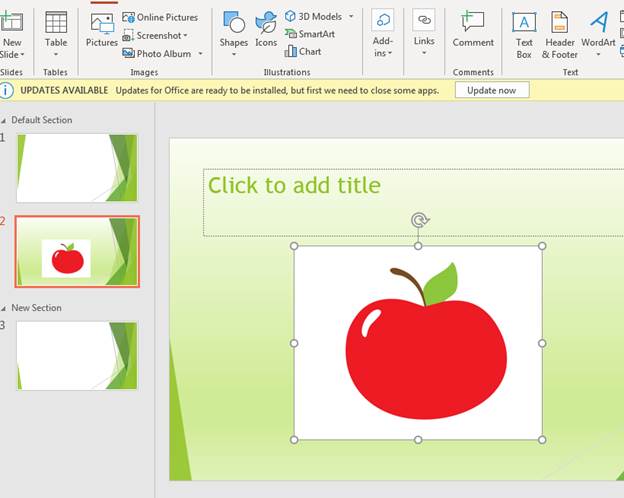Click the top-right sizing handle of picture
The height and width of the screenshot is (498, 624).
[x=542, y=246]
